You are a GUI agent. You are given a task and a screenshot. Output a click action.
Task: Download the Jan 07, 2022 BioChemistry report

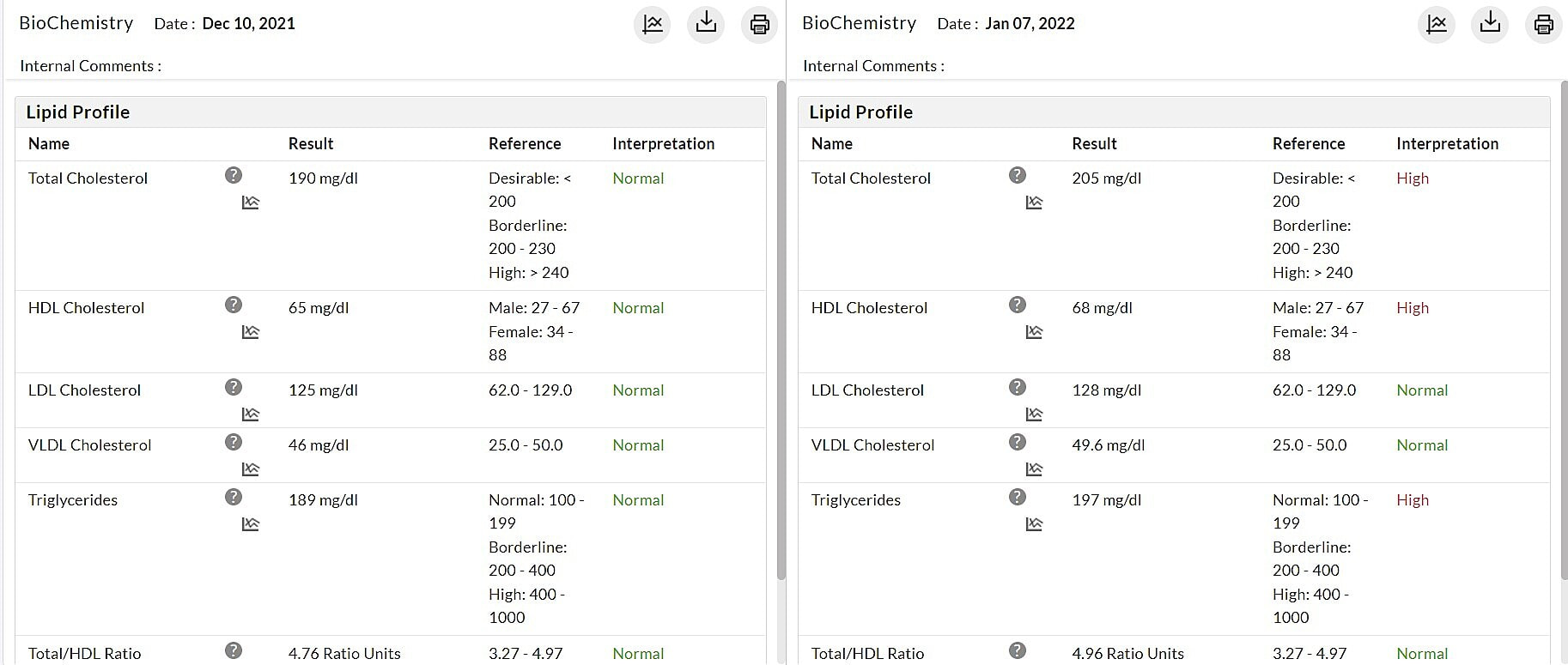click(1490, 25)
